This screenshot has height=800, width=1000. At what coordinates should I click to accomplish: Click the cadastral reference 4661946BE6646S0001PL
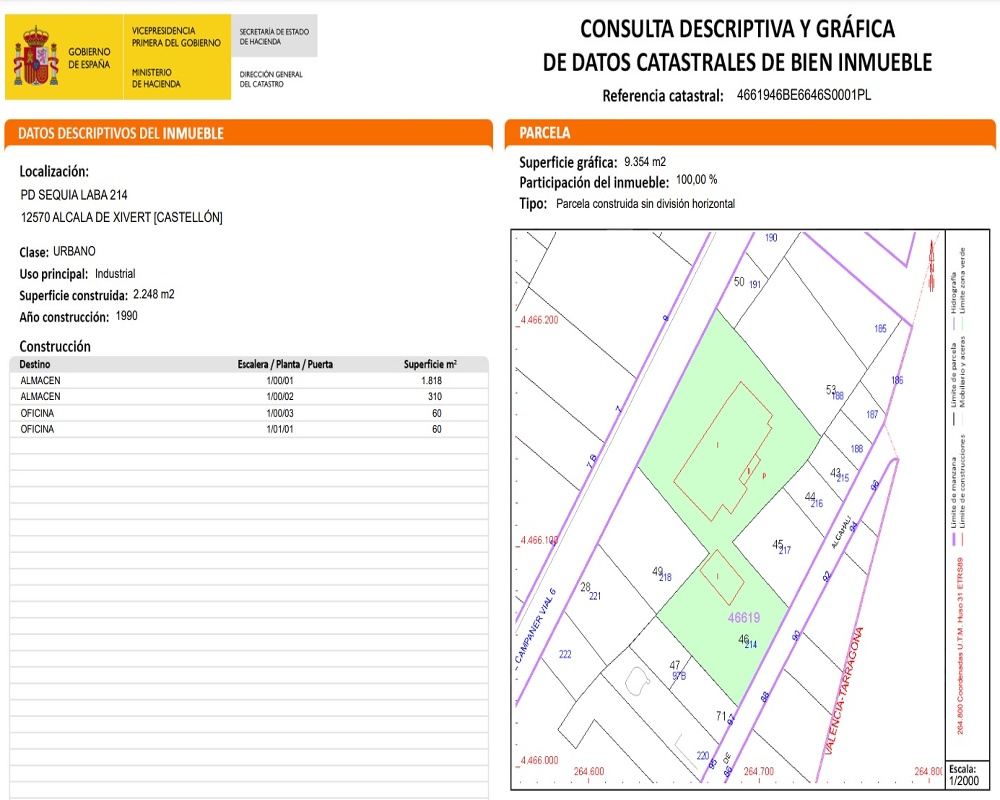(804, 96)
